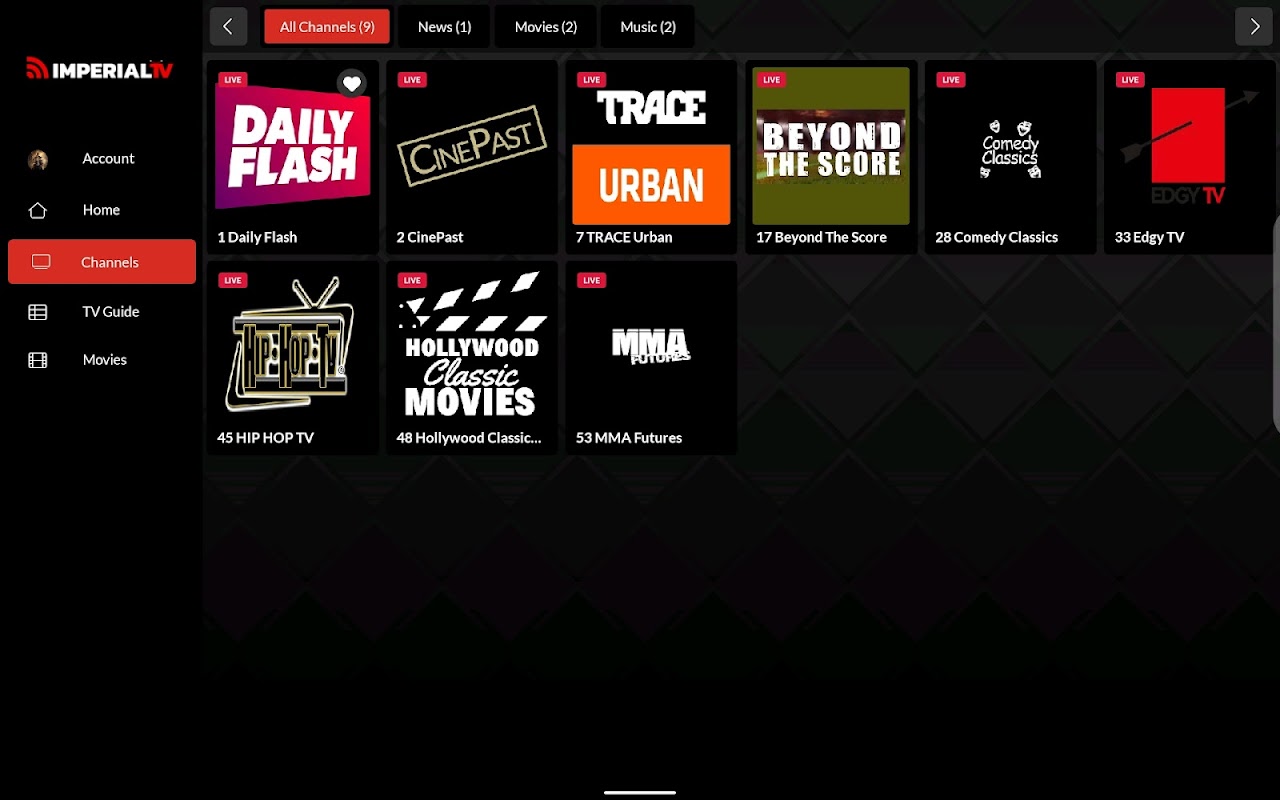The image size is (1280, 800).
Task: Click the LIVE badge on Comedy Classics
Action: point(950,80)
